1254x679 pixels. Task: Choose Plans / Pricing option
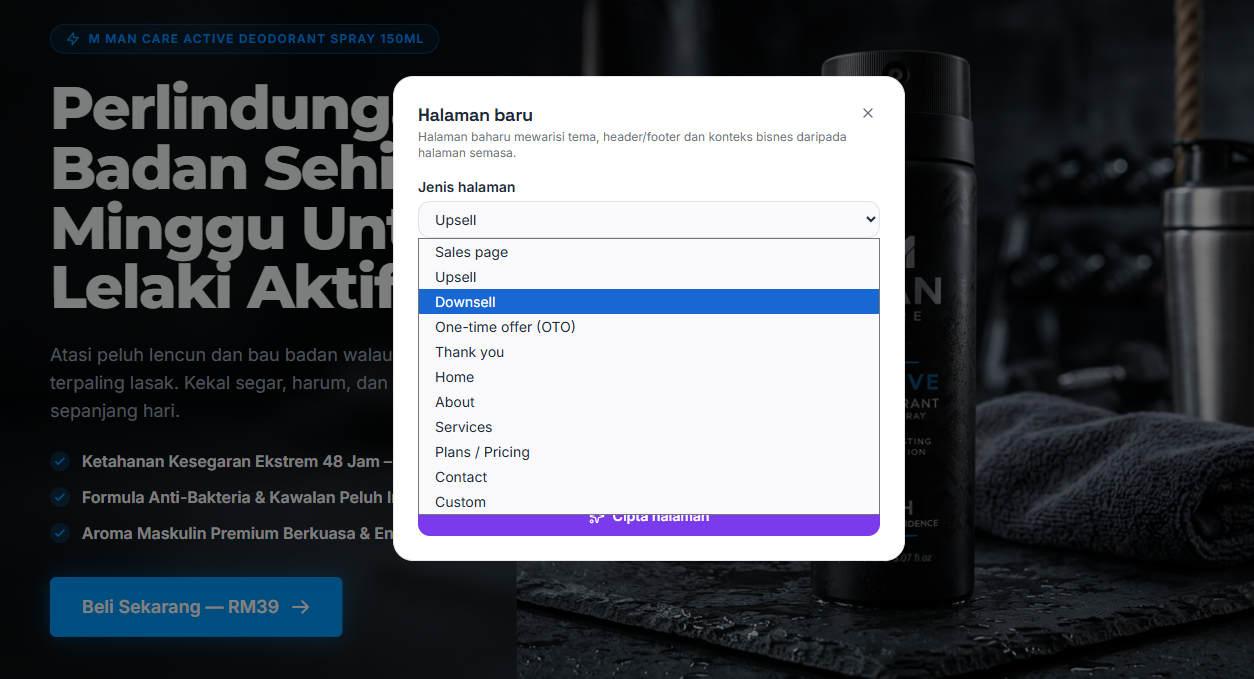point(649,452)
